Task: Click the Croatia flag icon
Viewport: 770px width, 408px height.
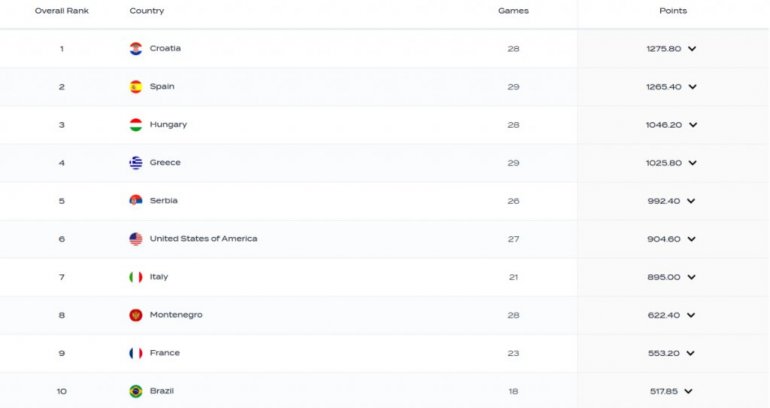Action: 136,48
